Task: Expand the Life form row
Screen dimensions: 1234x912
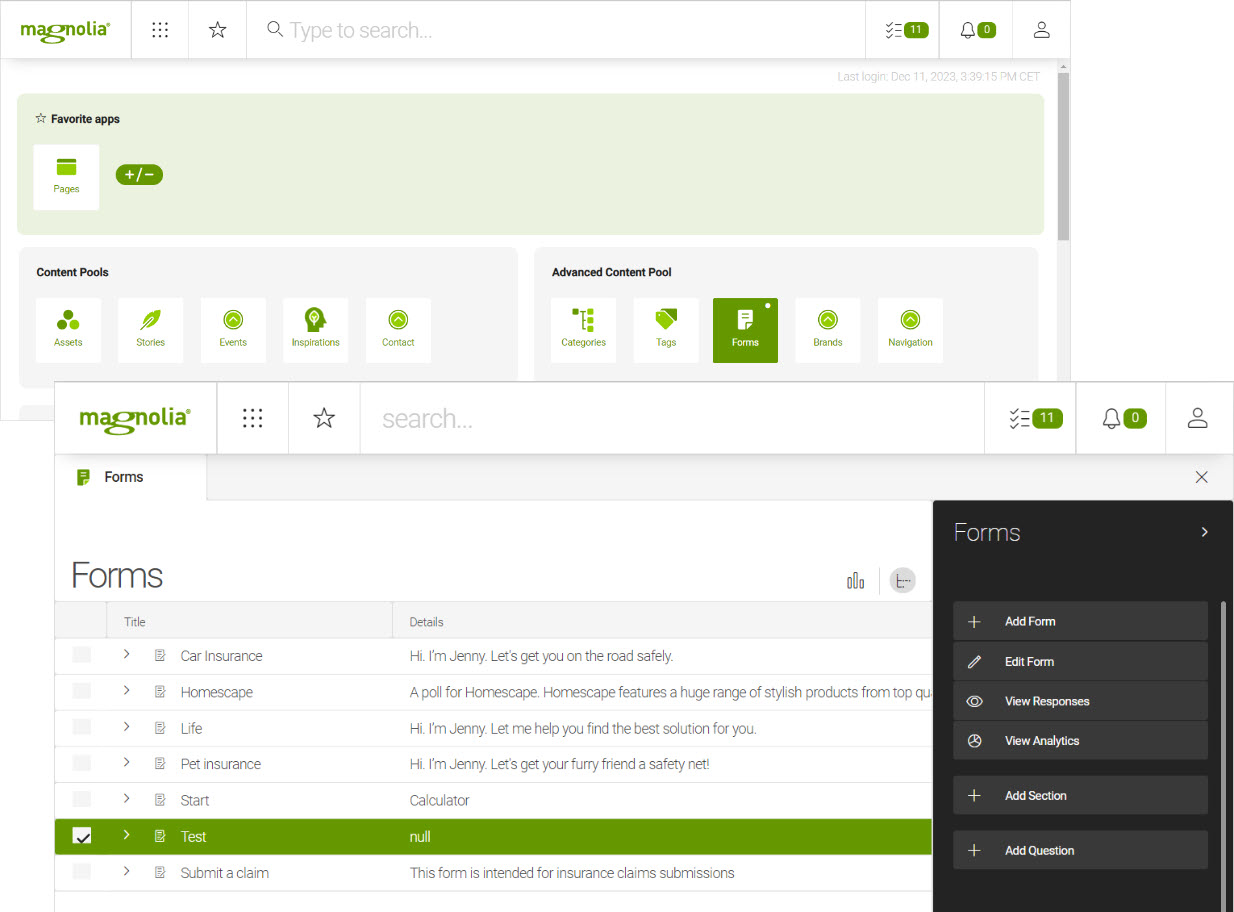Action: pos(127,727)
